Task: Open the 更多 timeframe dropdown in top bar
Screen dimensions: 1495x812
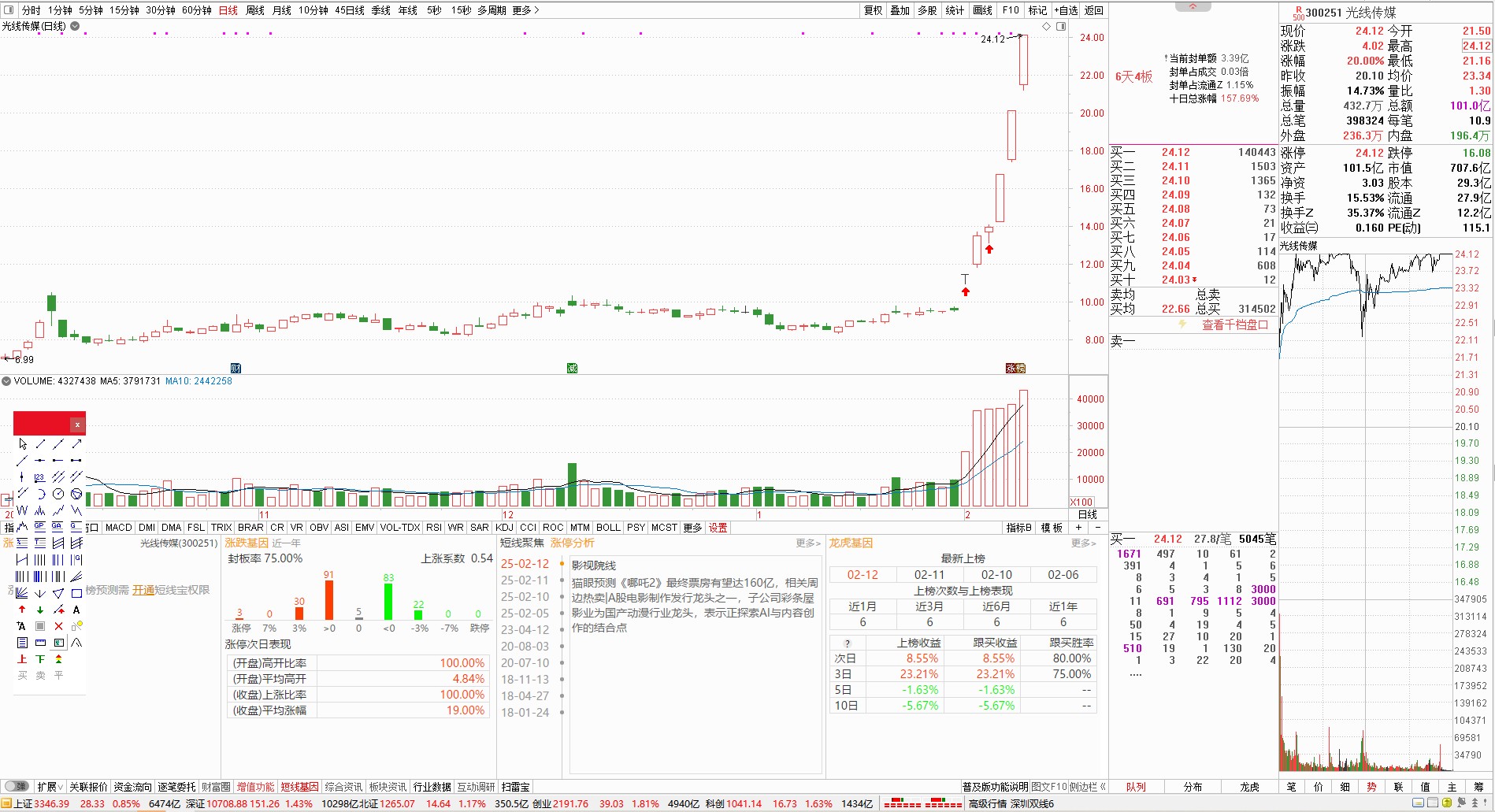Action: pos(525,10)
